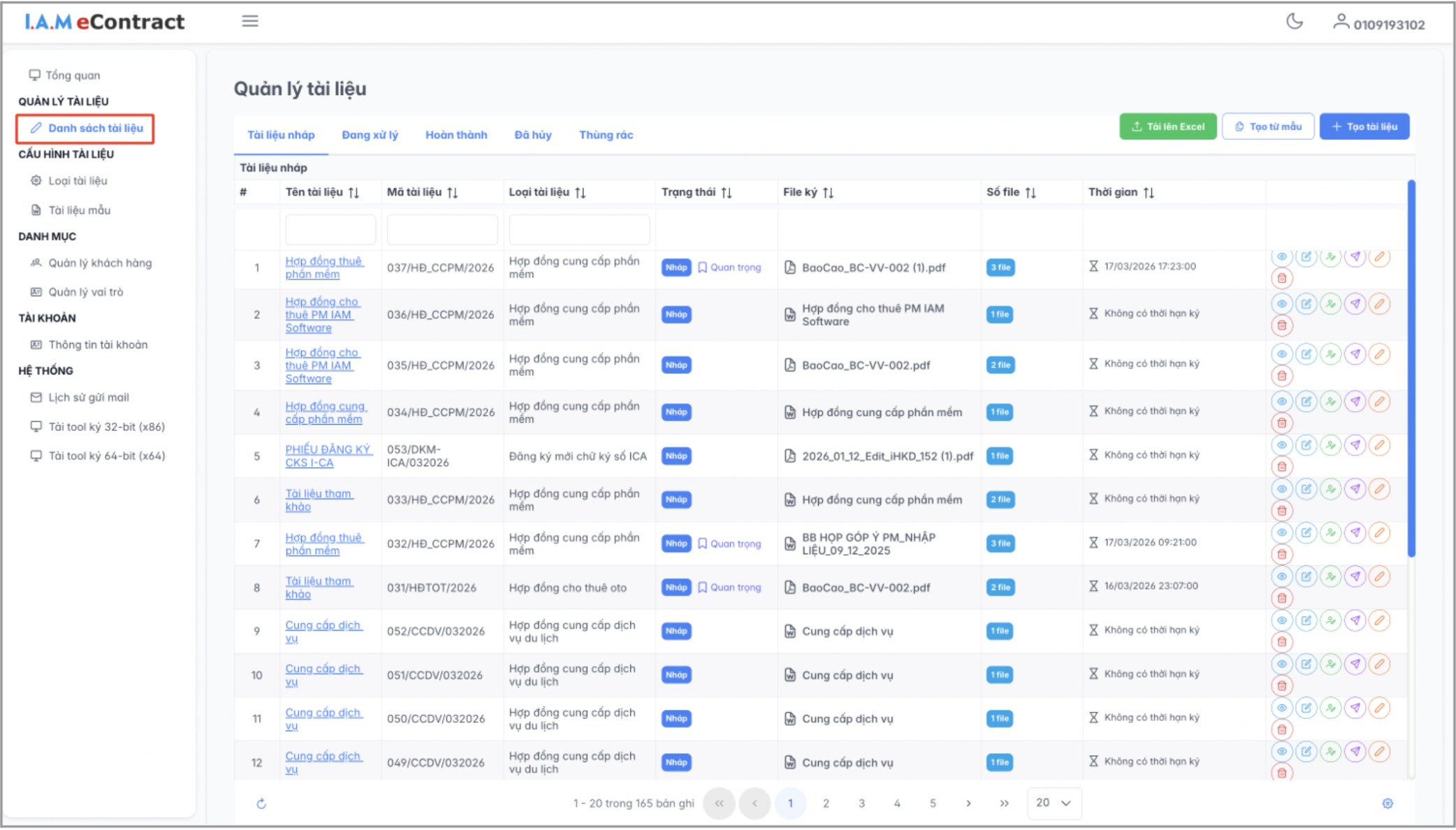Open table settings gear at bottom right
This screenshot has height=830, width=1456.
(1388, 803)
